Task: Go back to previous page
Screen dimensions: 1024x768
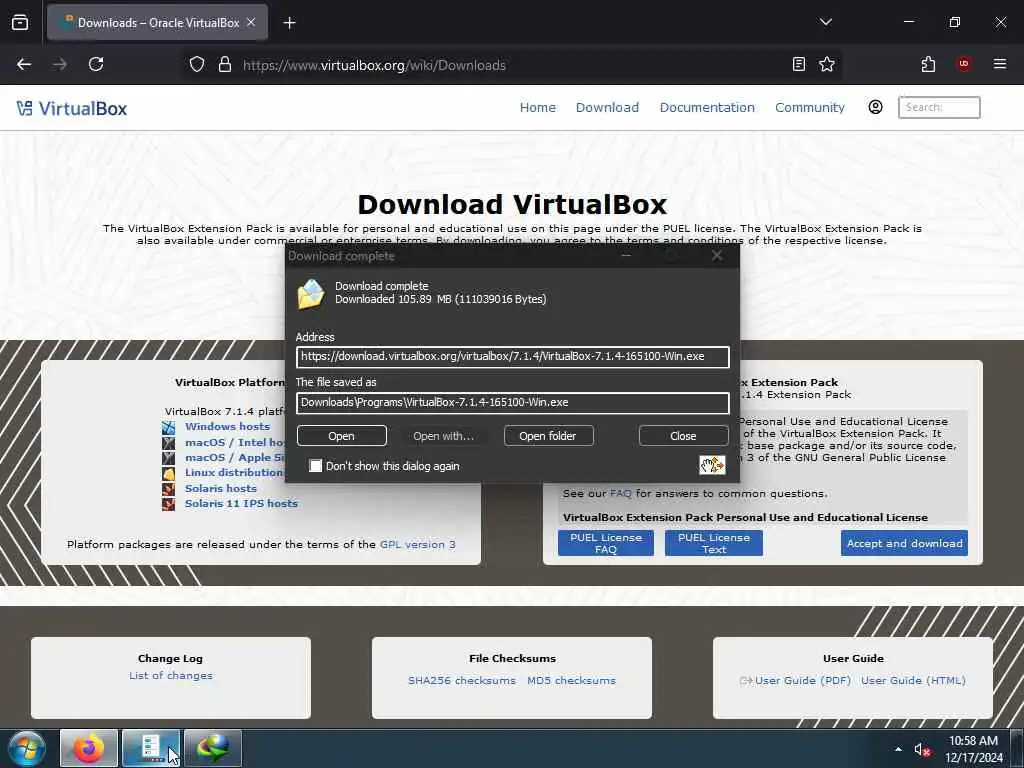Action: point(24,64)
